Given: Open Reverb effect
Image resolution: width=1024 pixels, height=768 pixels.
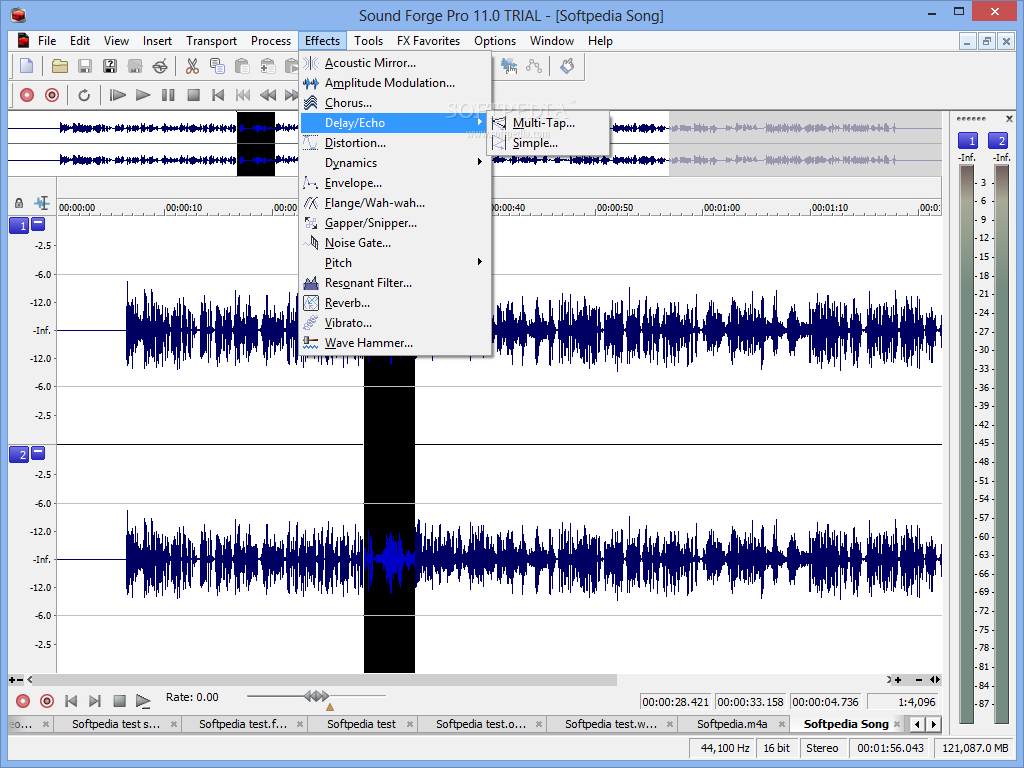Looking at the screenshot, I should [x=396, y=303].
